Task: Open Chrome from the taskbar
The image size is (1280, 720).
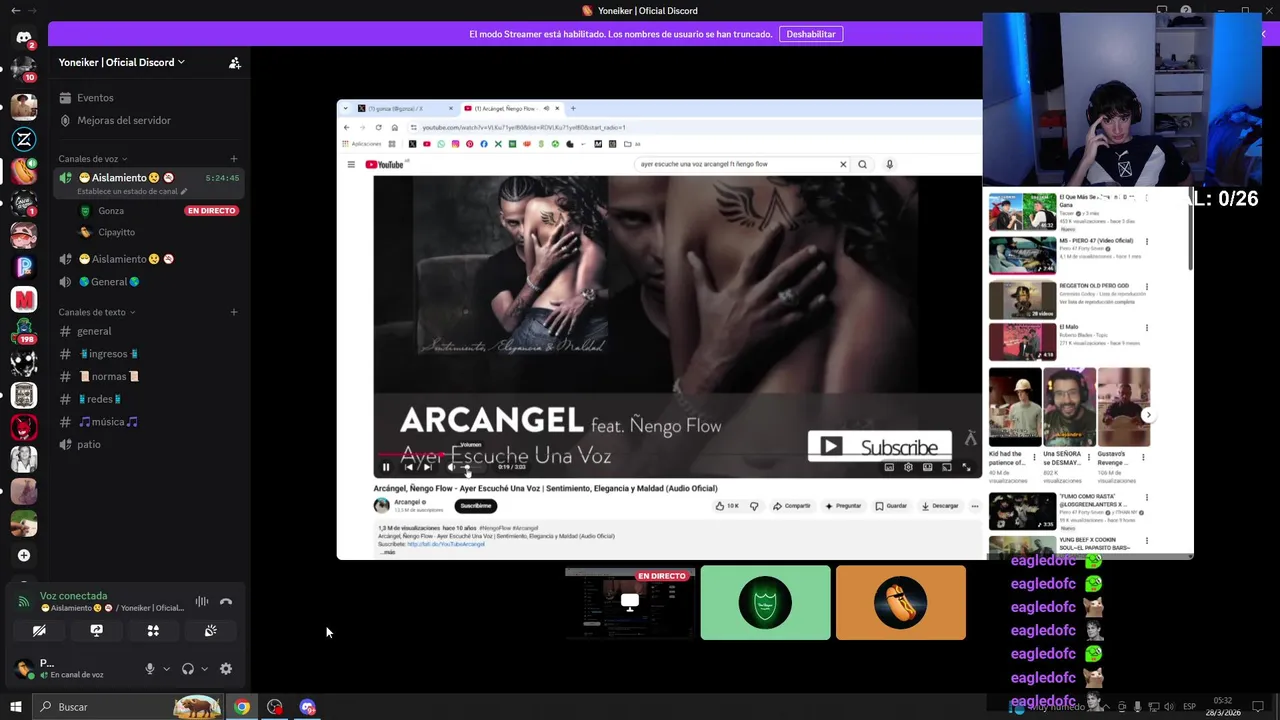Action: (x=242, y=707)
